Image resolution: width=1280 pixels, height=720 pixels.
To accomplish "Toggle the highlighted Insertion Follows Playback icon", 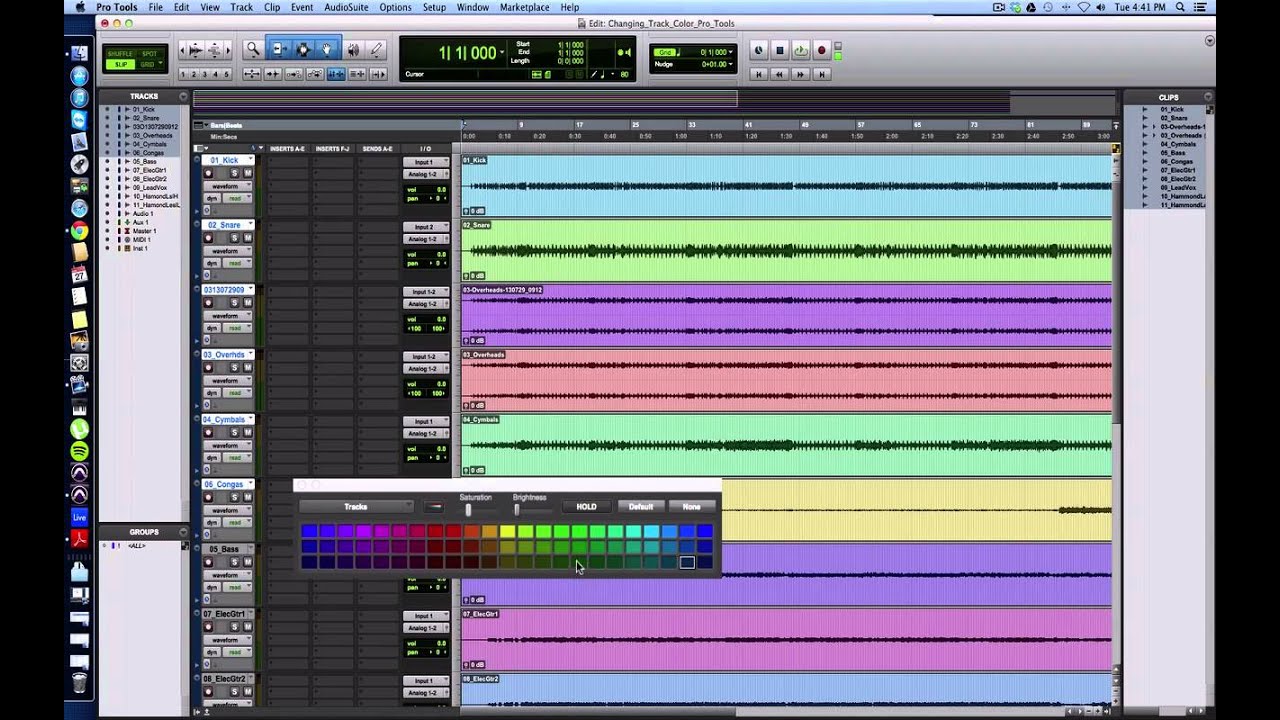I will (x=336, y=74).
